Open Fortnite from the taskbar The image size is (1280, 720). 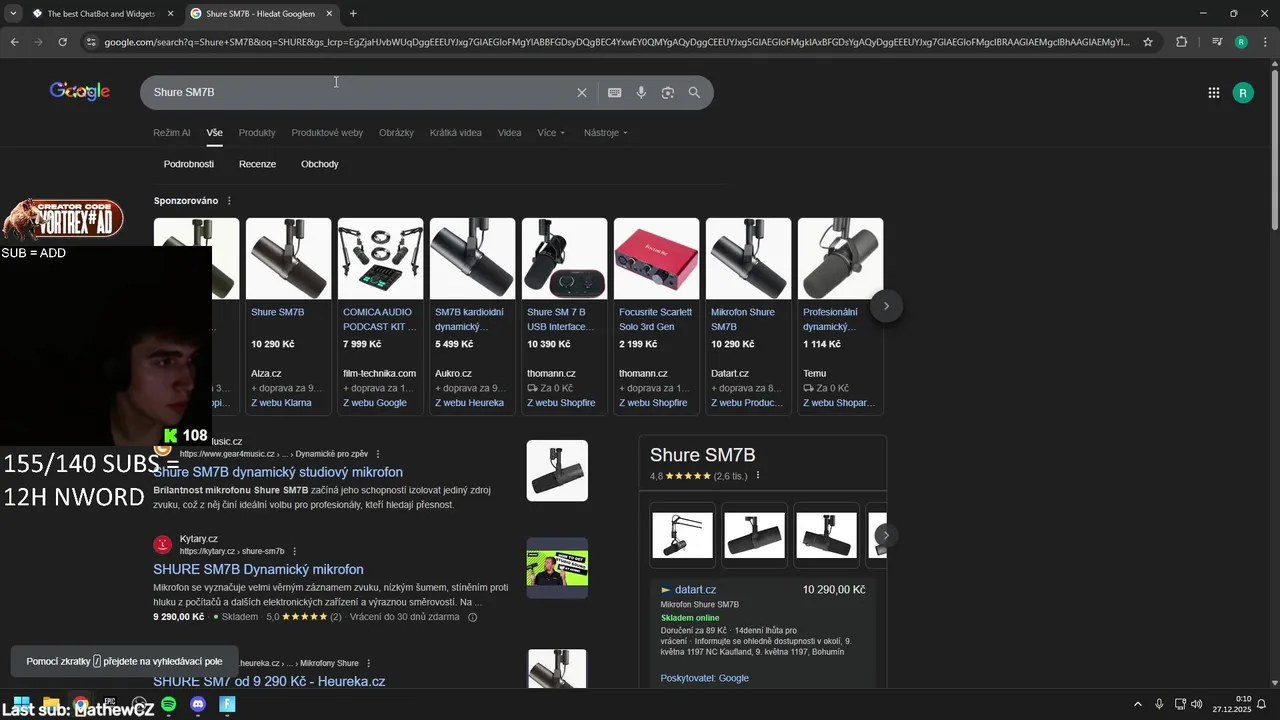[227, 704]
